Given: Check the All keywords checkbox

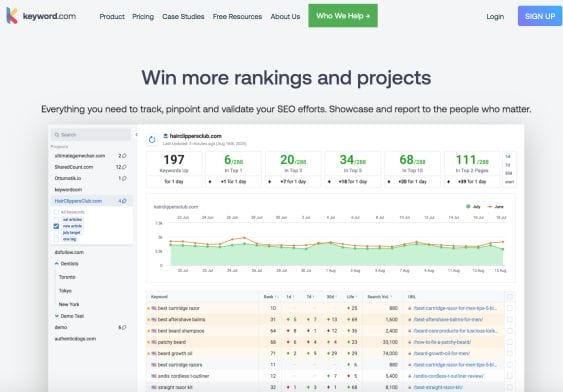Looking at the screenshot, I should 56,212.
